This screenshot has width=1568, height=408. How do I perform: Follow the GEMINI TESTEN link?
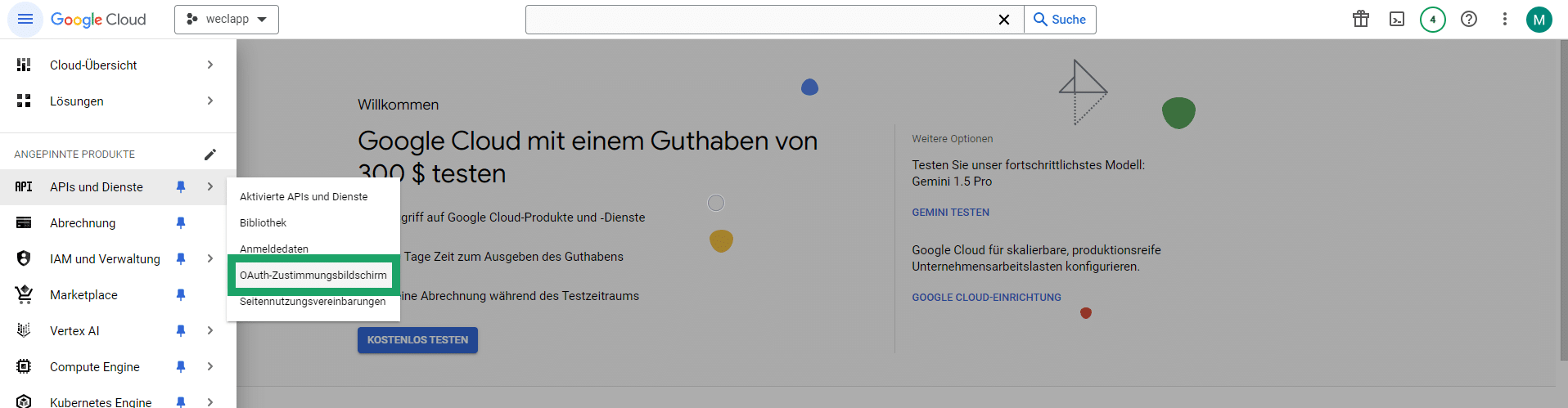click(950, 213)
